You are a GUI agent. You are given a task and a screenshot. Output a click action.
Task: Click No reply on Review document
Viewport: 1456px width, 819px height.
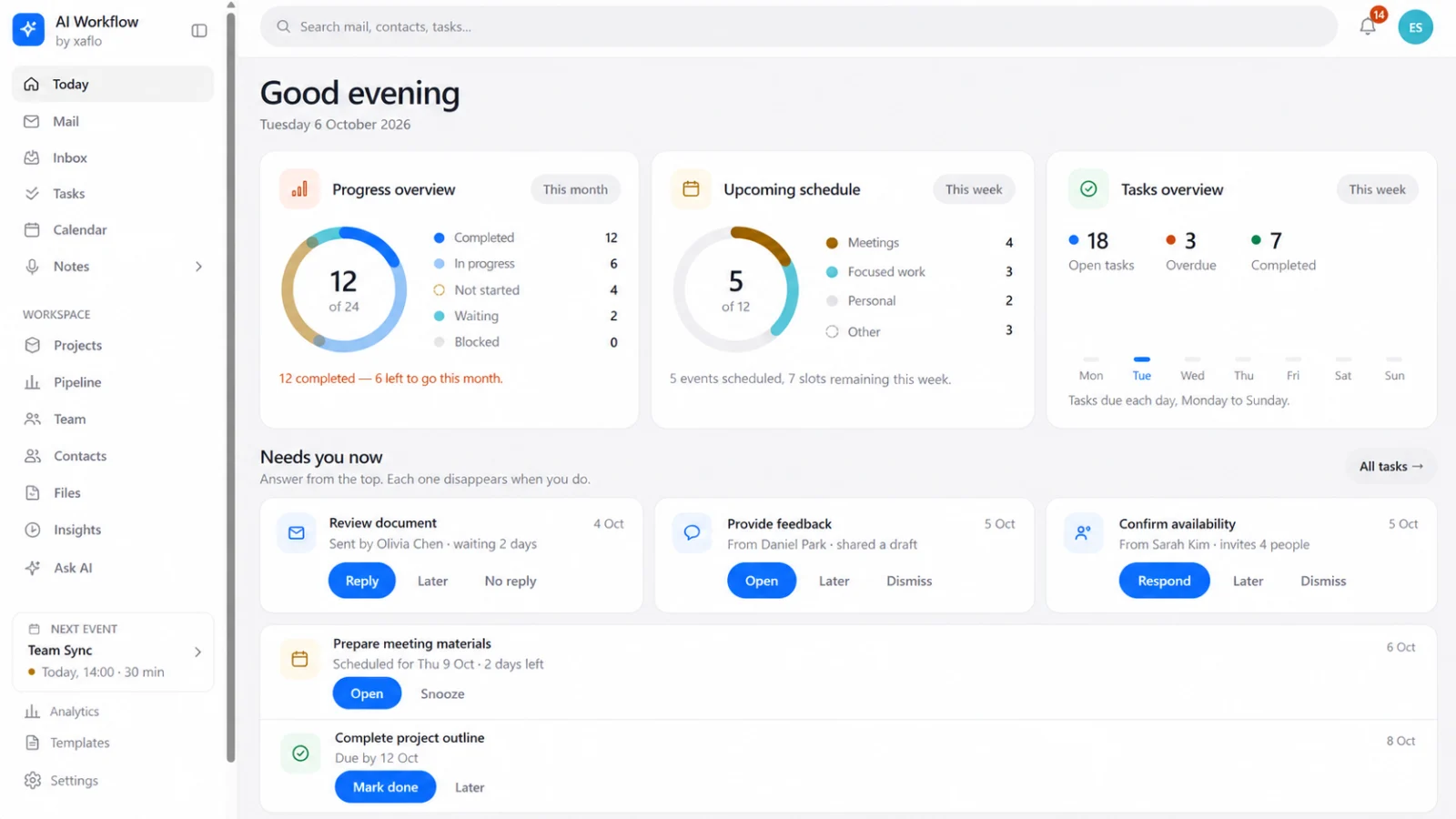point(511,581)
